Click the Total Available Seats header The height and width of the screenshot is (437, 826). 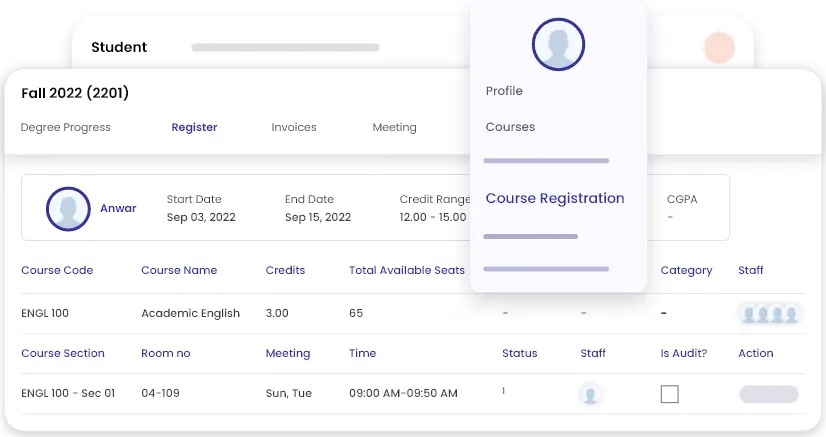coord(407,270)
